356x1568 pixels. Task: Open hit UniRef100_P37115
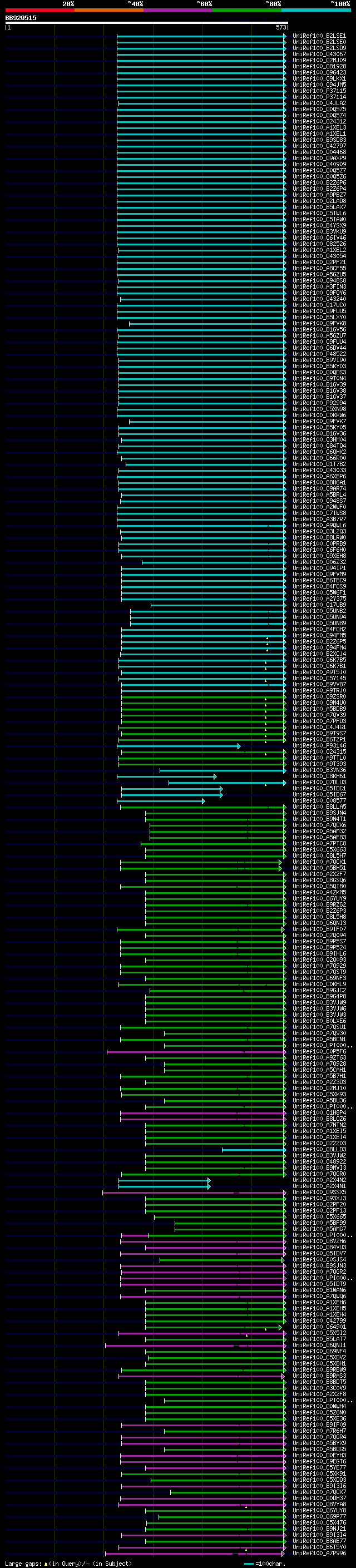319,91
